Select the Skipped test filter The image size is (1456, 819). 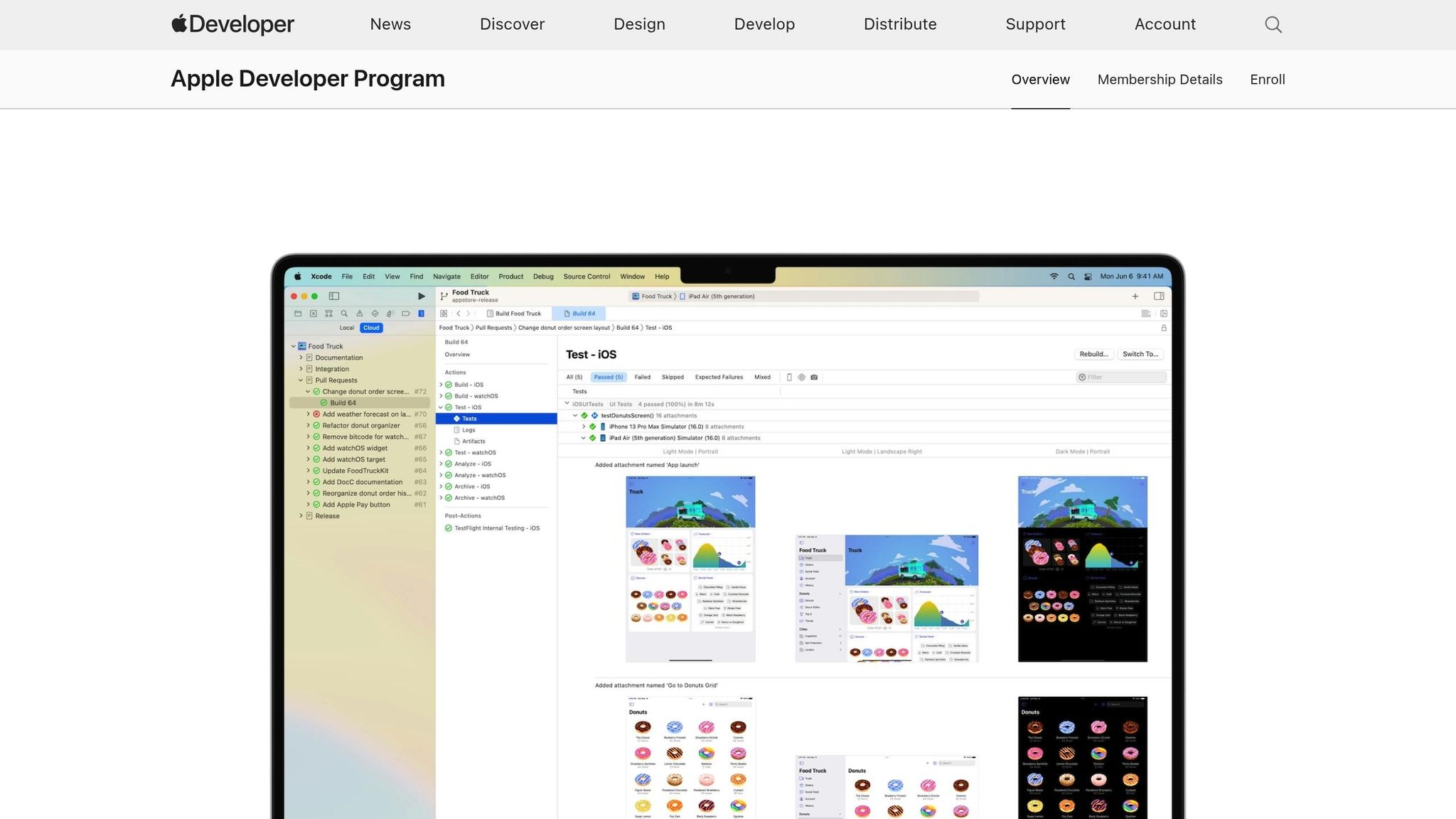coord(673,377)
